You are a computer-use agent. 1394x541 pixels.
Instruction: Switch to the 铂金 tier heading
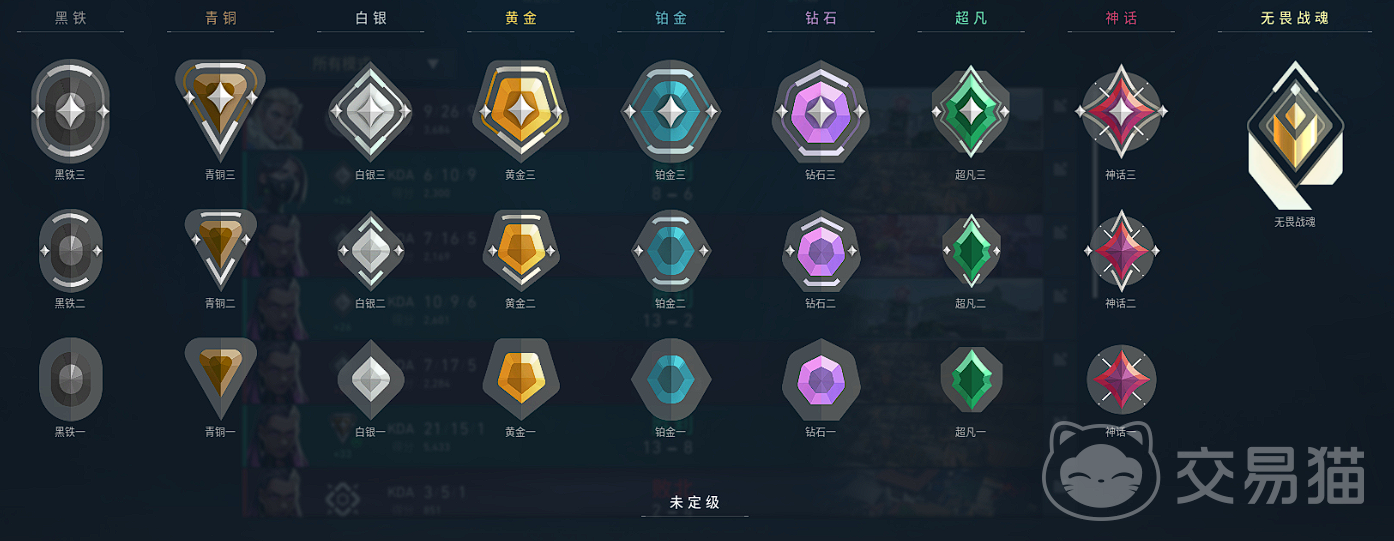pyautogui.click(x=670, y=19)
